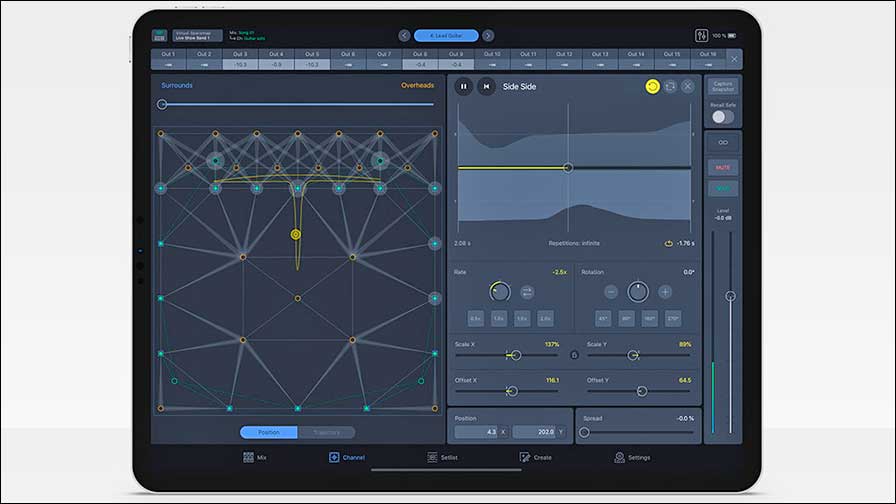Image resolution: width=896 pixels, height=504 pixels.
Task: Open the Create tab
Action: pyautogui.click(x=535, y=457)
